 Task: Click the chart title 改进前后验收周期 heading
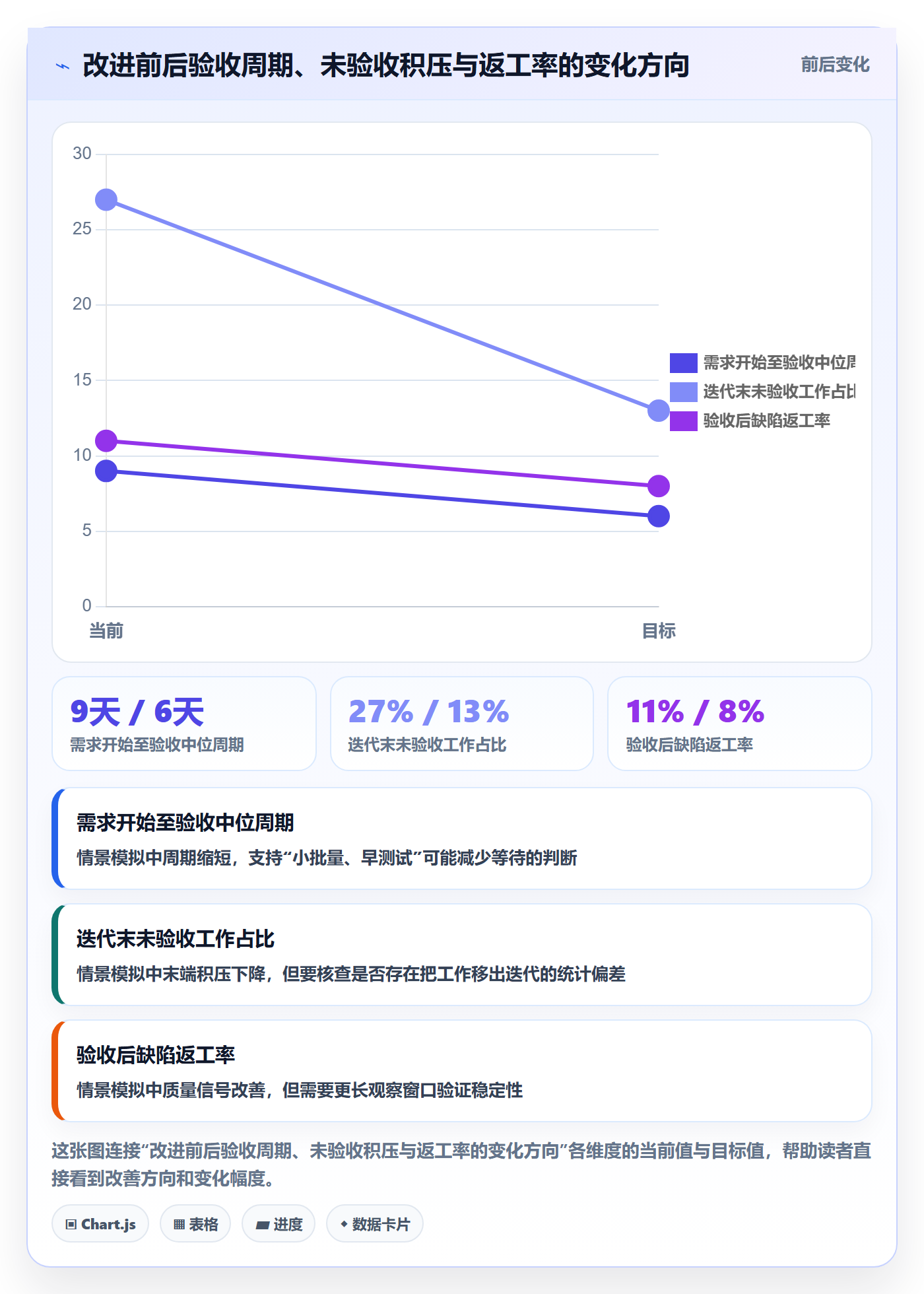pos(386,65)
